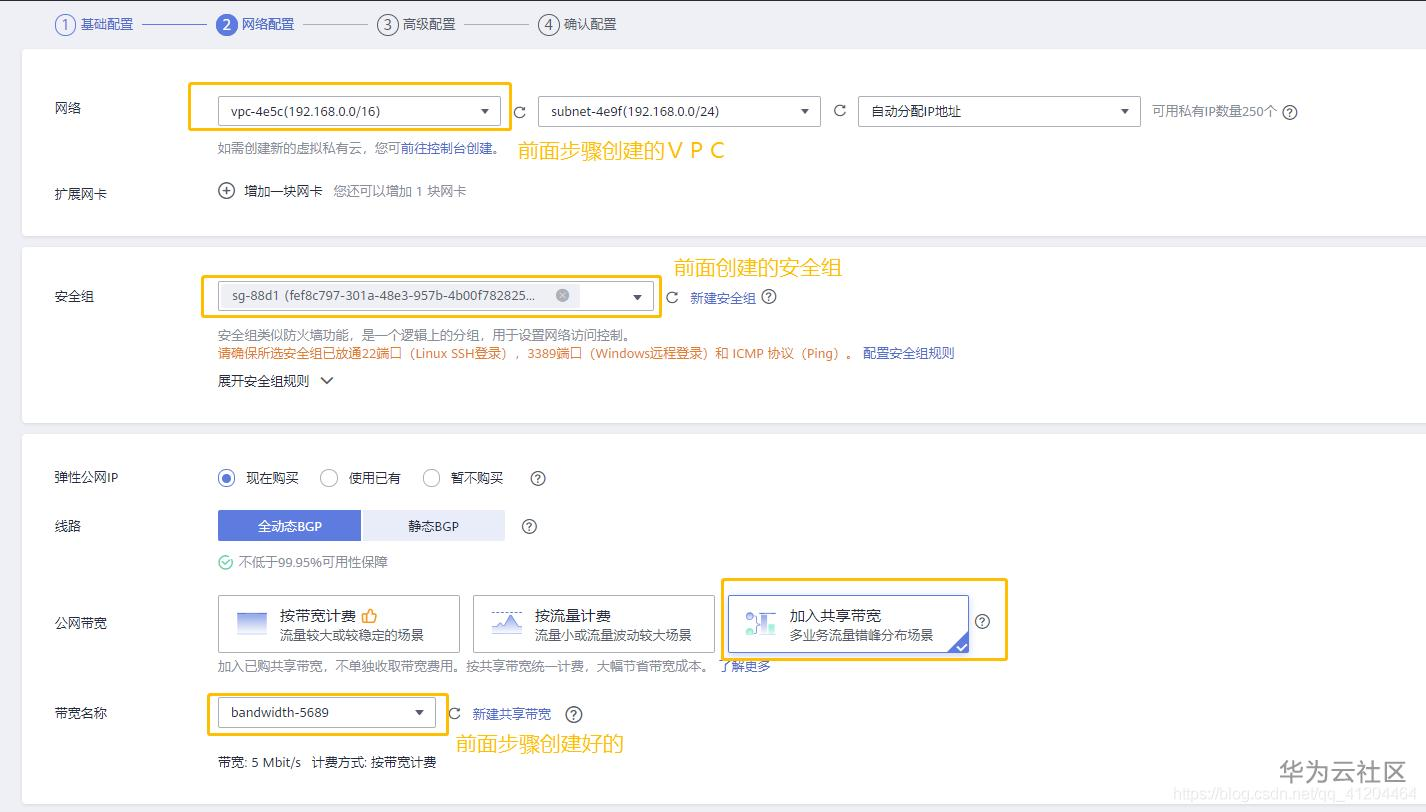
Task: Open the subnet-4e9f dropdown
Action: (679, 111)
